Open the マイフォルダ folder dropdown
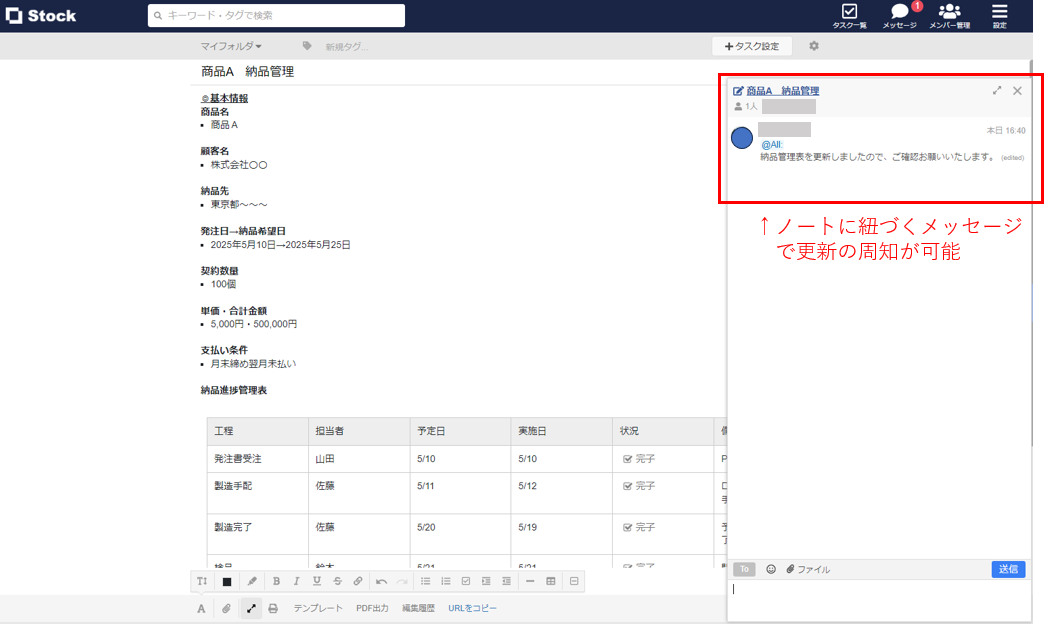The image size is (1047, 624). [231, 46]
